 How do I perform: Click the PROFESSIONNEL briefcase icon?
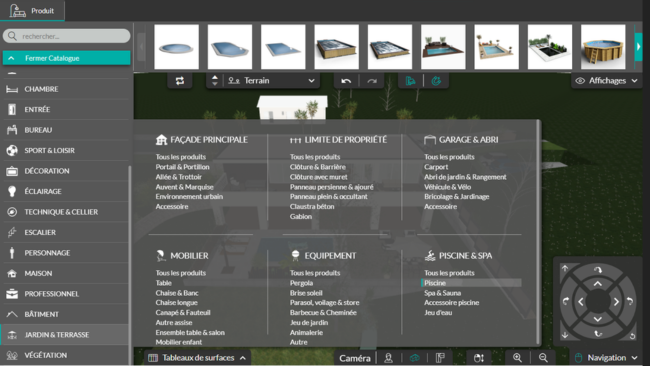pos(12,294)
